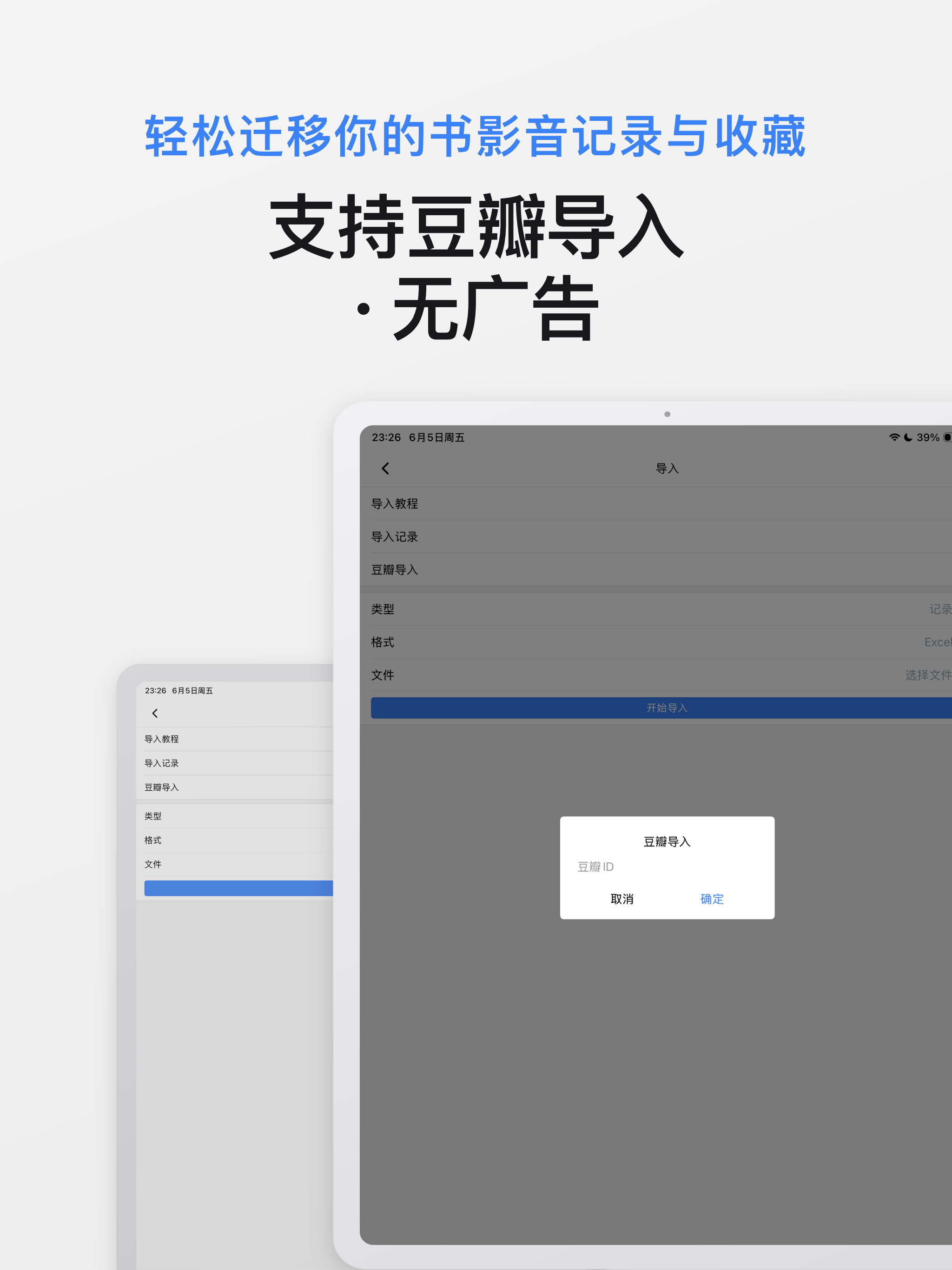Tap the 格式 row on the rear iPad
This screenshot has width=952, height=1270.
click(234, 840)
